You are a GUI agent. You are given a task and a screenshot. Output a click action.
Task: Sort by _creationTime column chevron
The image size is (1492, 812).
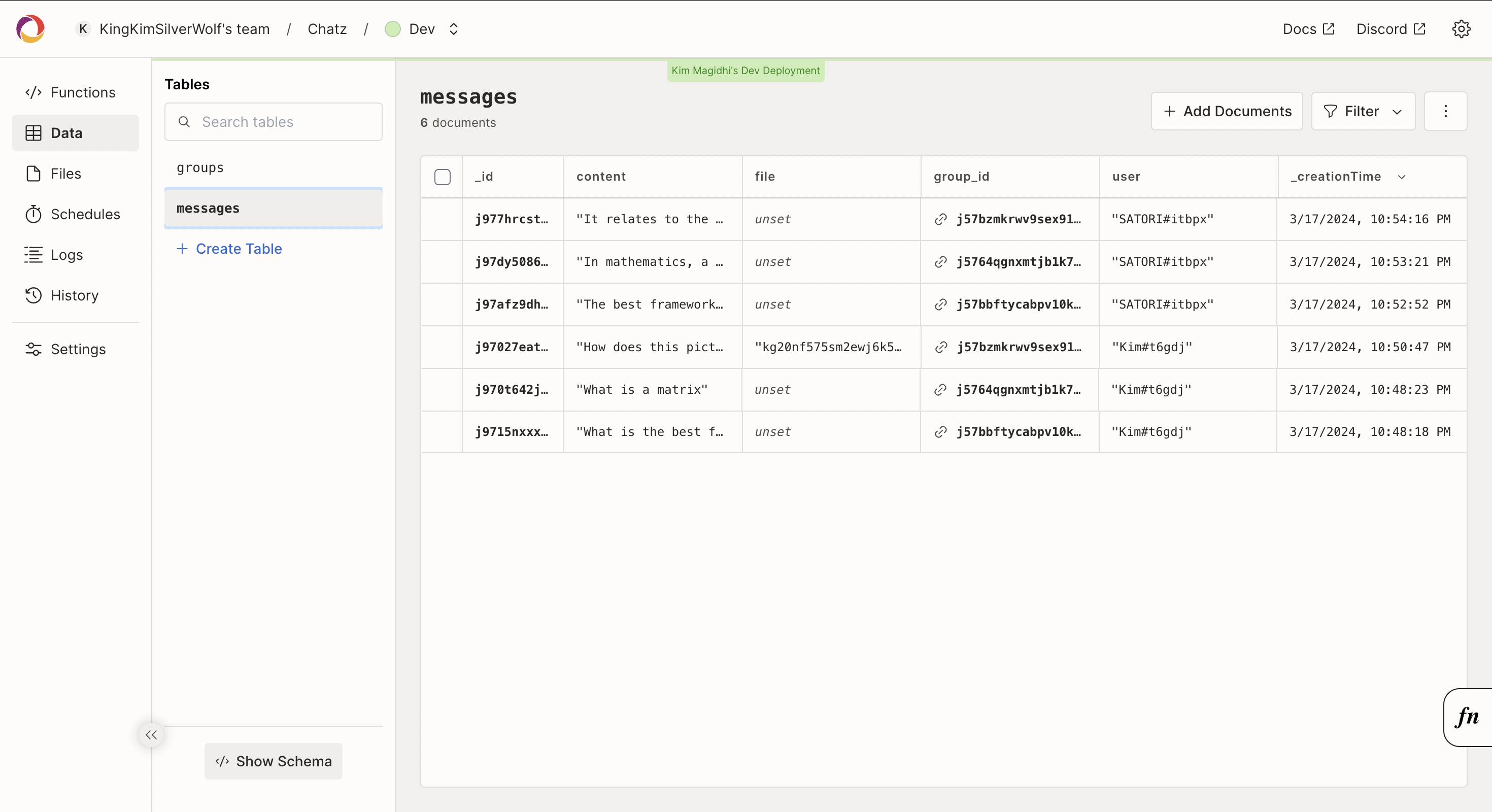coord(1402,177)
